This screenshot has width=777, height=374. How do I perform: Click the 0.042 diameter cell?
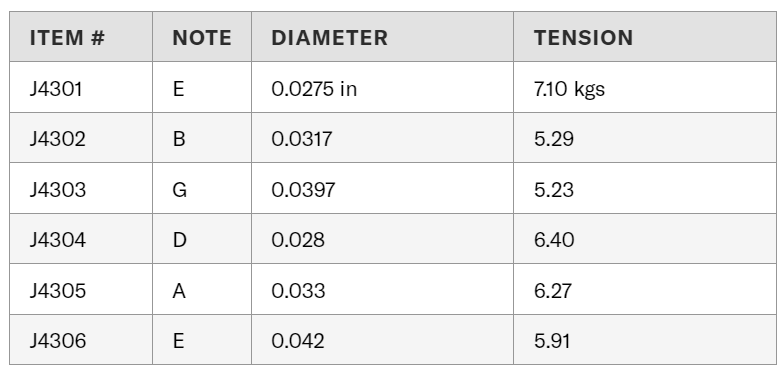coord(382,340)
